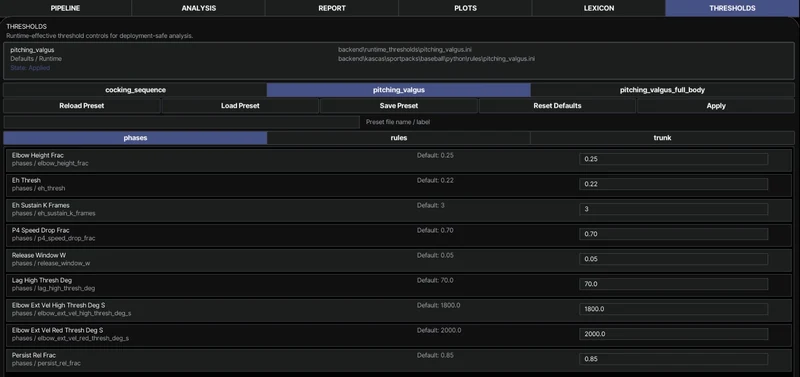Click the Save Preset button
The width and height of the screenshot is (800, 377).
coord(398,106)
